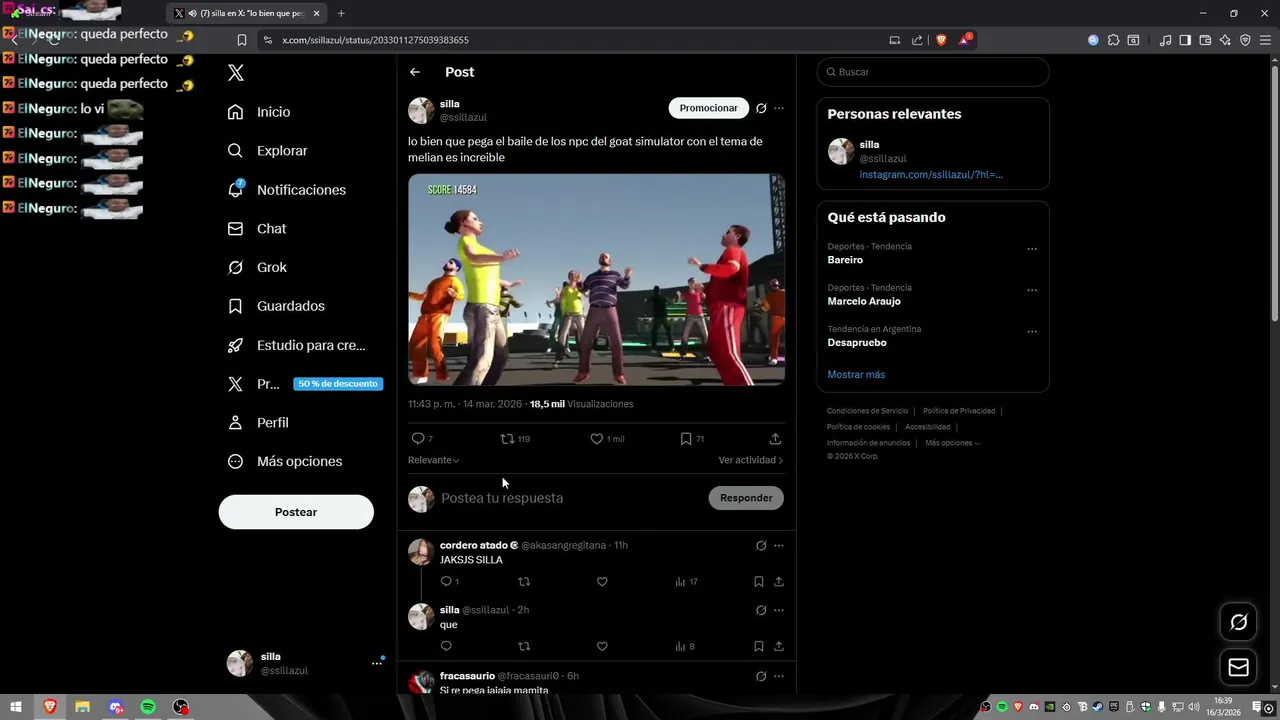The image size is (1280, 720).
Task: Open Spotify from the Windows taskbar
Action: pyautogui.click(x=148, y=707)
